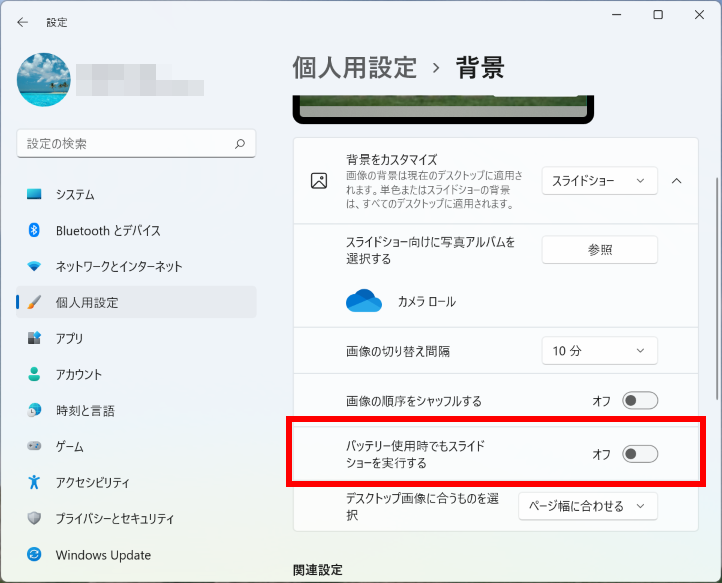Toggle バッテリー使用時でもスライドショーを実行する switch

[640, 454]
